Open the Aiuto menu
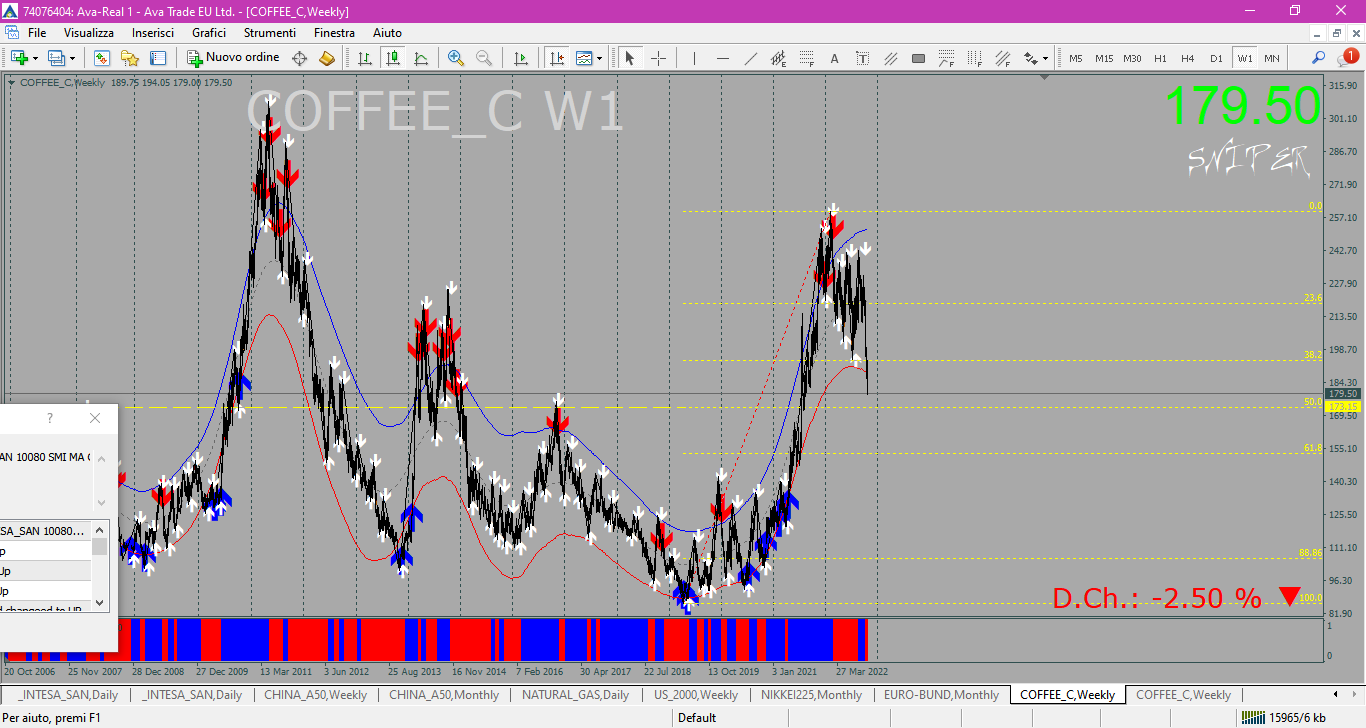This screenshot has height=728, width=1366. [x=387, y=33]
